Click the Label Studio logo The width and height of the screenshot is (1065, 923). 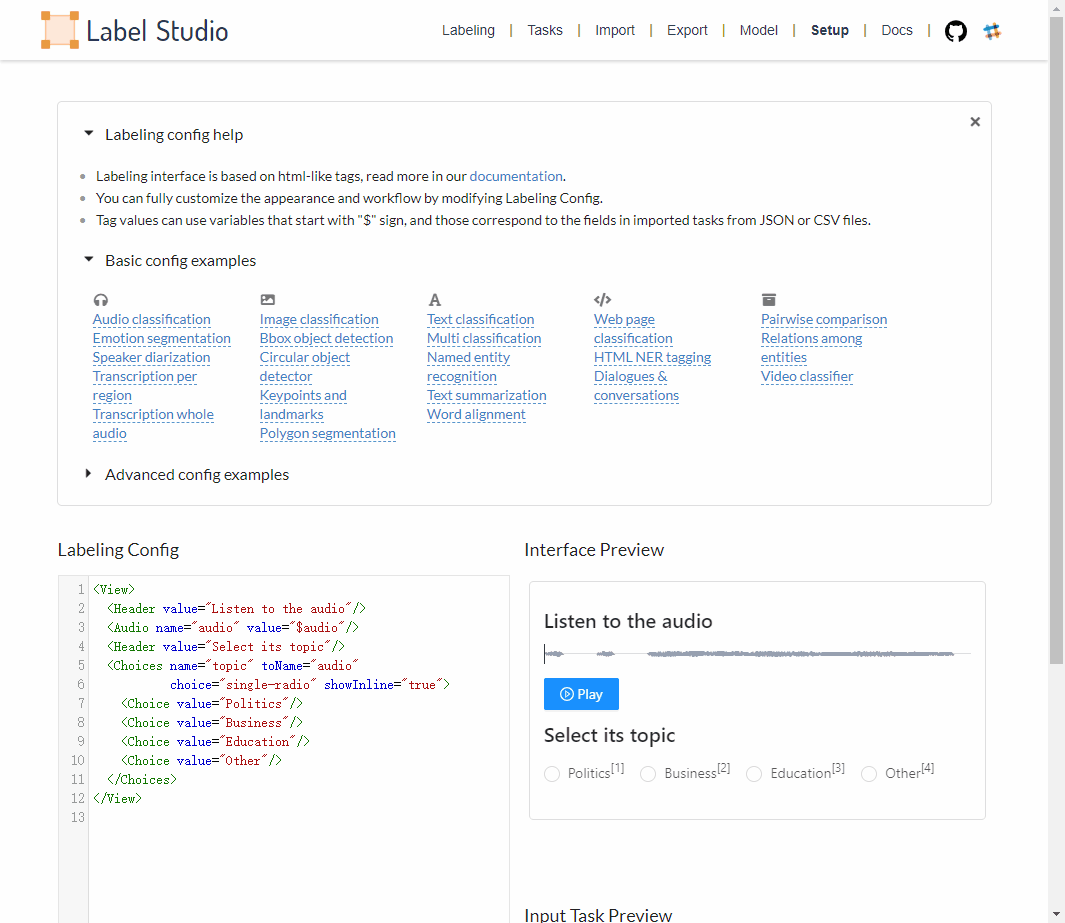click(134, 30)
